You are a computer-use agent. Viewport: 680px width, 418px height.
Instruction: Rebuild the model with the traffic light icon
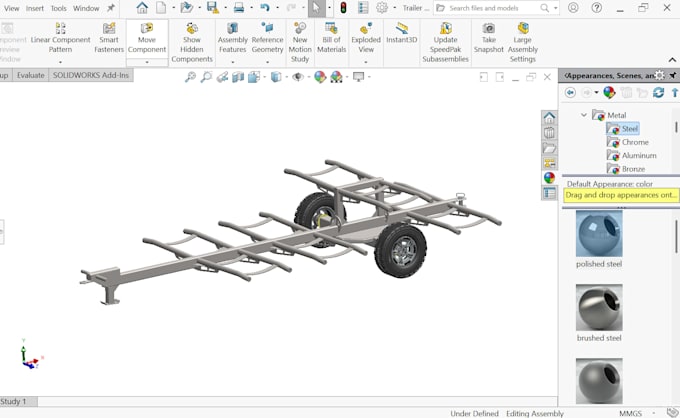pyautogui.click(x=343, y=7)
